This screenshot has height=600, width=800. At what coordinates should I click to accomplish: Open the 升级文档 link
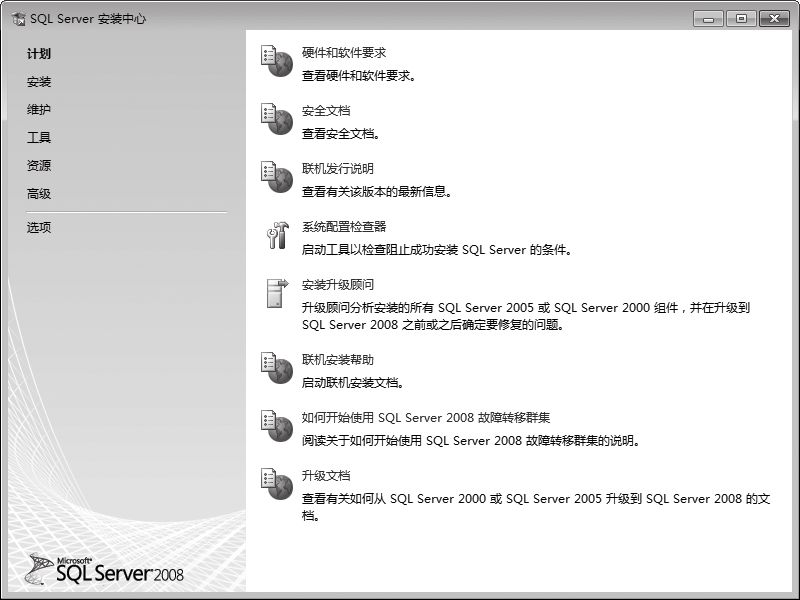click(326, 476)
